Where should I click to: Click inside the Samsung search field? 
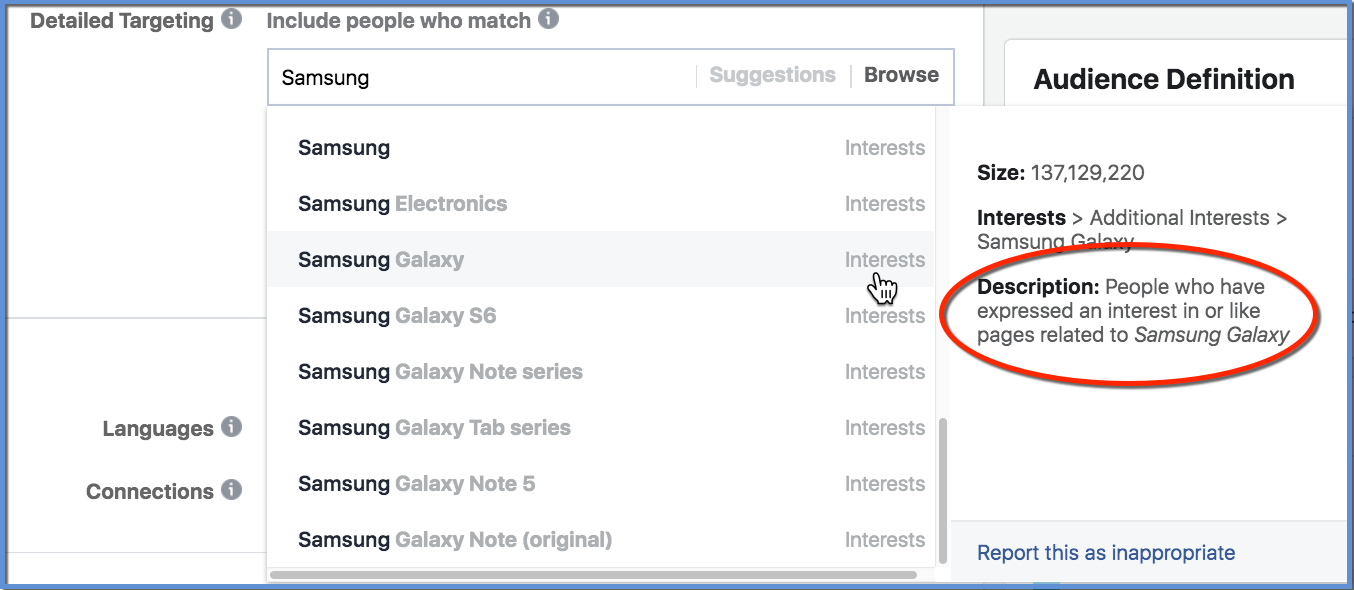[485, 77]
